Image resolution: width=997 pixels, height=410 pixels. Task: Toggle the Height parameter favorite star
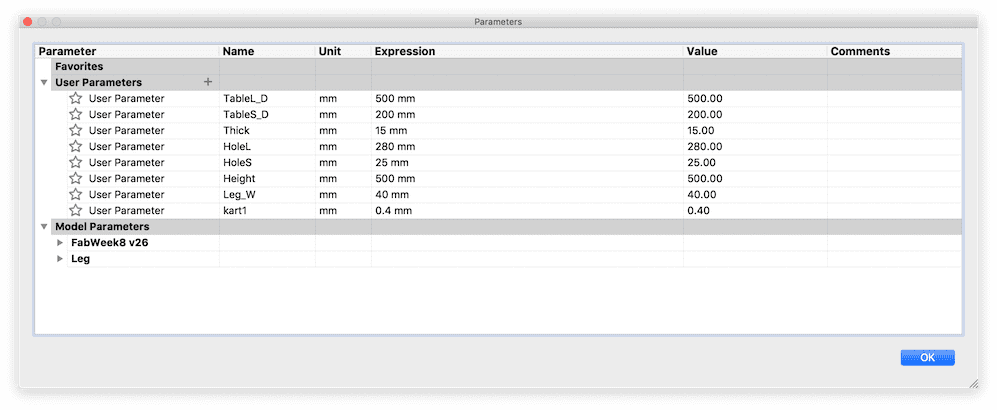coord(75,179)
